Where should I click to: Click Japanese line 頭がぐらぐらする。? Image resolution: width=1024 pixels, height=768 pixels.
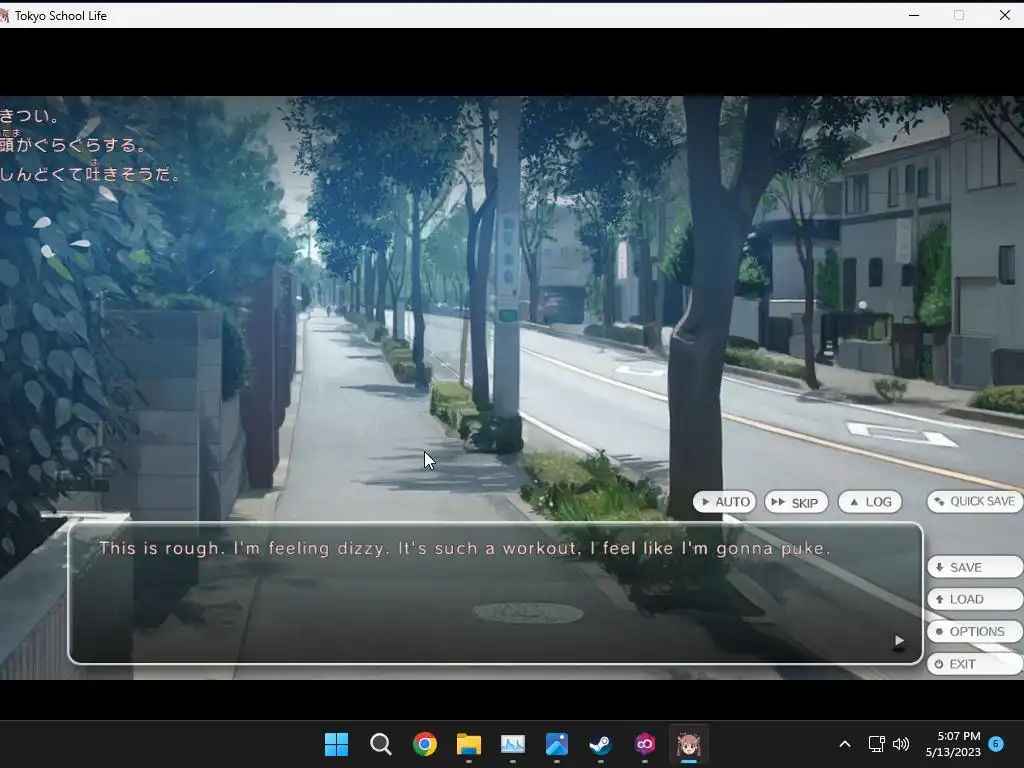tap(72, 144)
